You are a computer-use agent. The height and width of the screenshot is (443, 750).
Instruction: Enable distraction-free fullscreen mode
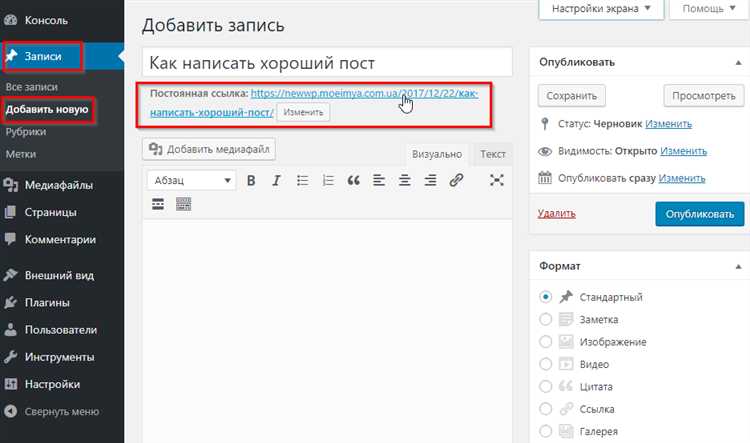(x=496, y=180)
